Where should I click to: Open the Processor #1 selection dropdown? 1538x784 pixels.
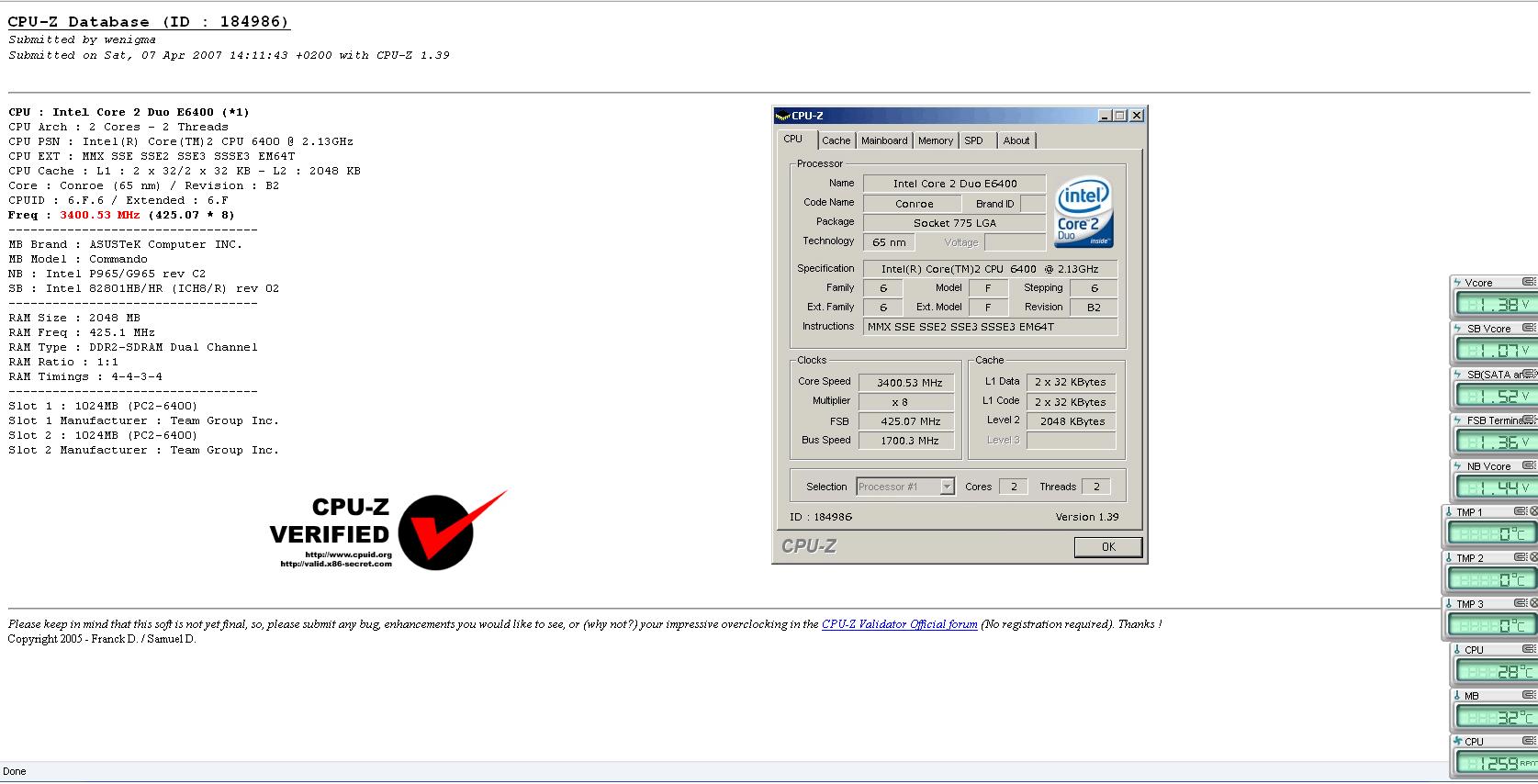905,487
